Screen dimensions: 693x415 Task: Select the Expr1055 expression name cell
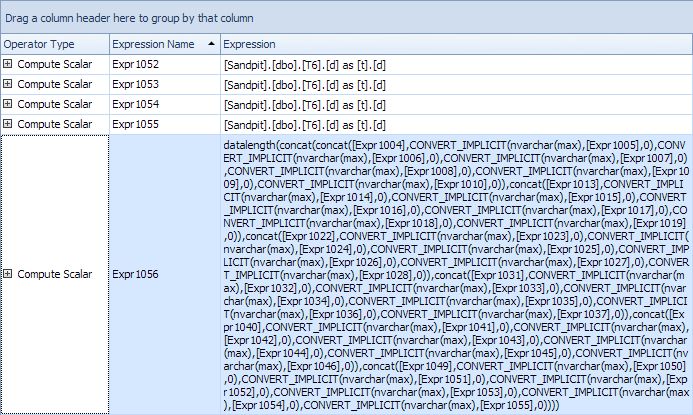136,124
